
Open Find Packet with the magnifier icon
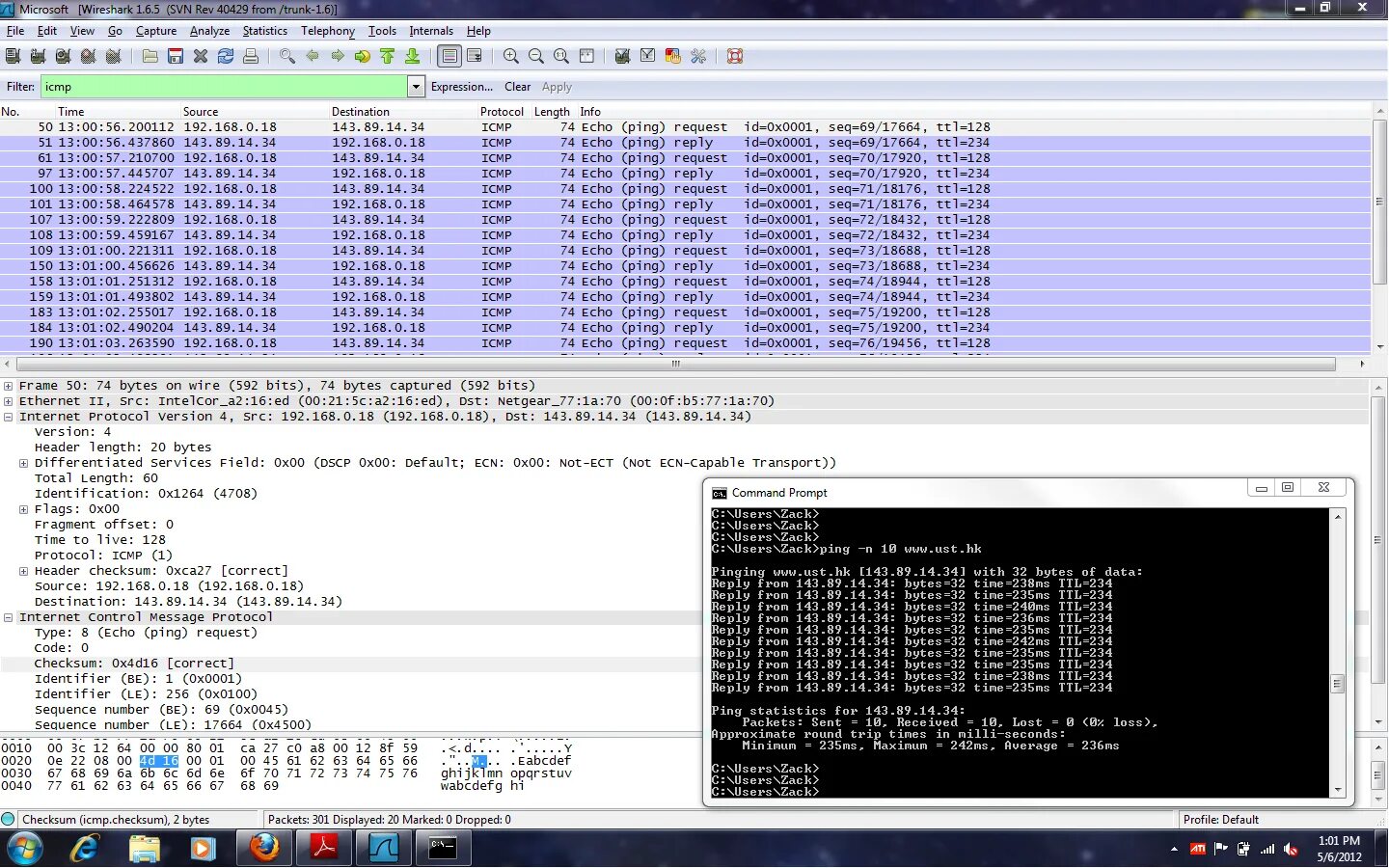click(x=287, y=56)
